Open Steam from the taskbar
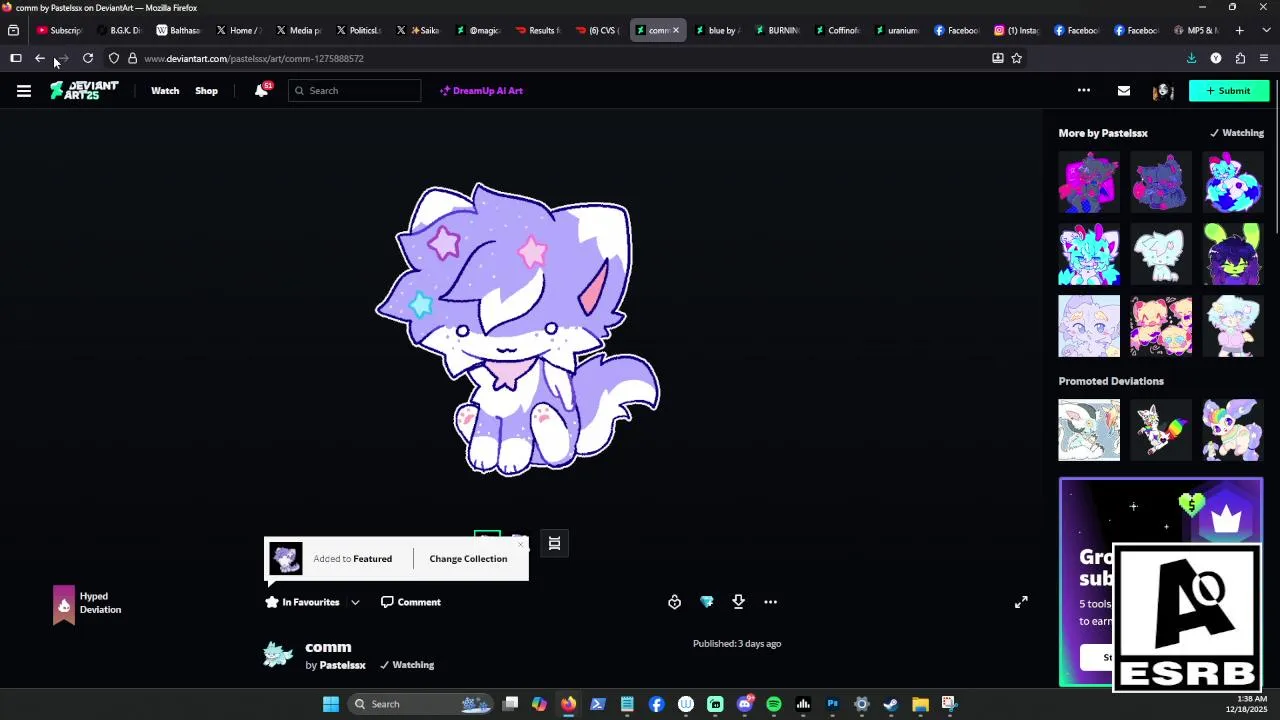 [x=891, y=704]
